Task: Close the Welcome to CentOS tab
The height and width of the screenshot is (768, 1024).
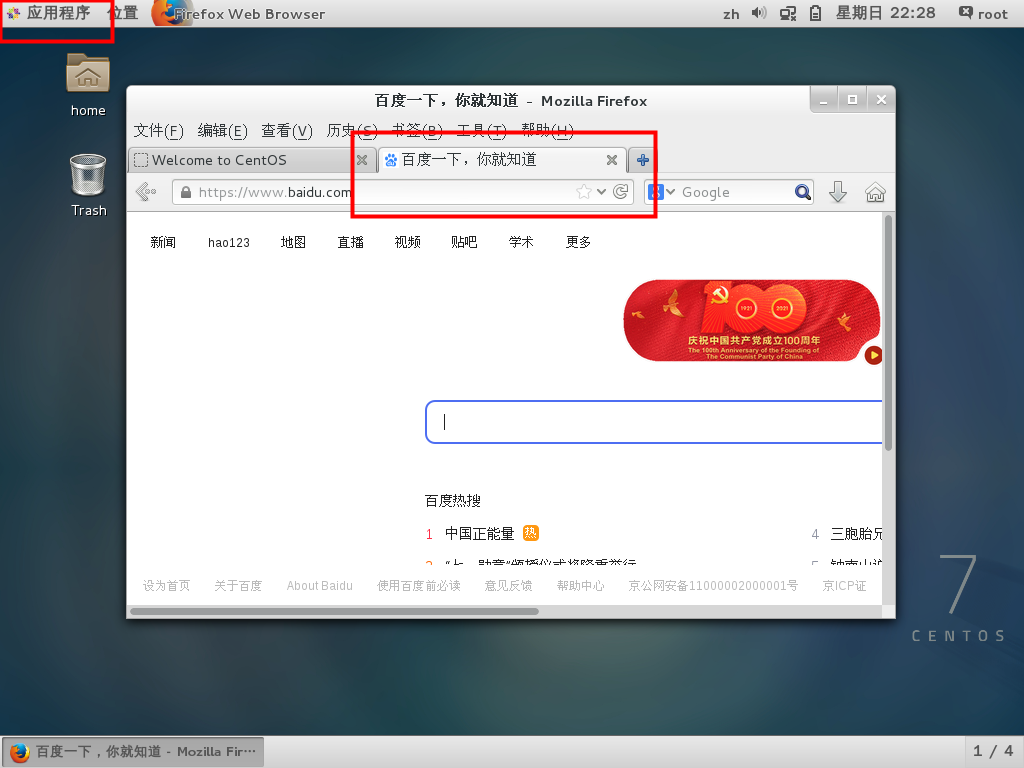Action: coord(362,160)
